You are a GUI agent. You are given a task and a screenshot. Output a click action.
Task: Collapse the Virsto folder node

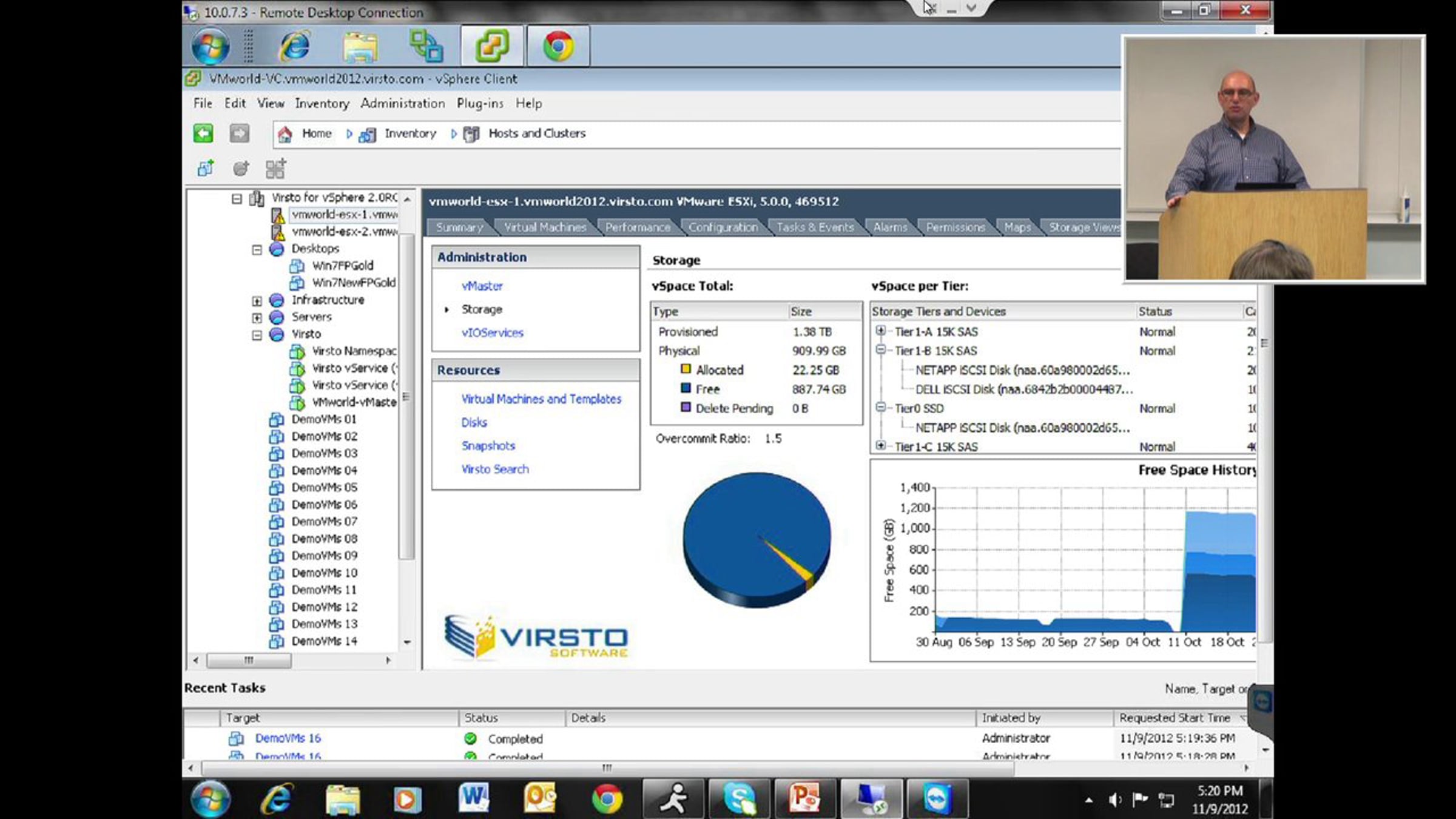(x=257, y=335)
